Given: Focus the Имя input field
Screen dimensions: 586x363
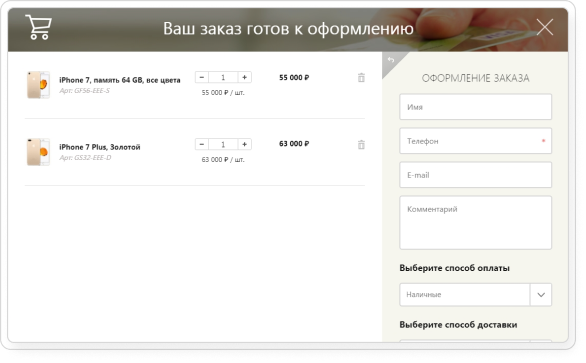Looking at the screenshot, I should (x=475, y=107).
